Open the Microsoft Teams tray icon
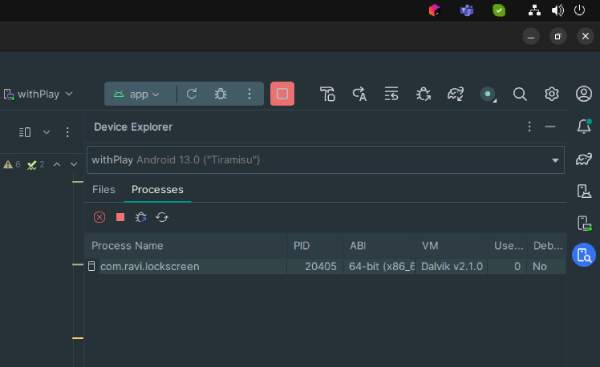Image resolution: width=600 pixels, height=367 pixels. click(466, 10)
